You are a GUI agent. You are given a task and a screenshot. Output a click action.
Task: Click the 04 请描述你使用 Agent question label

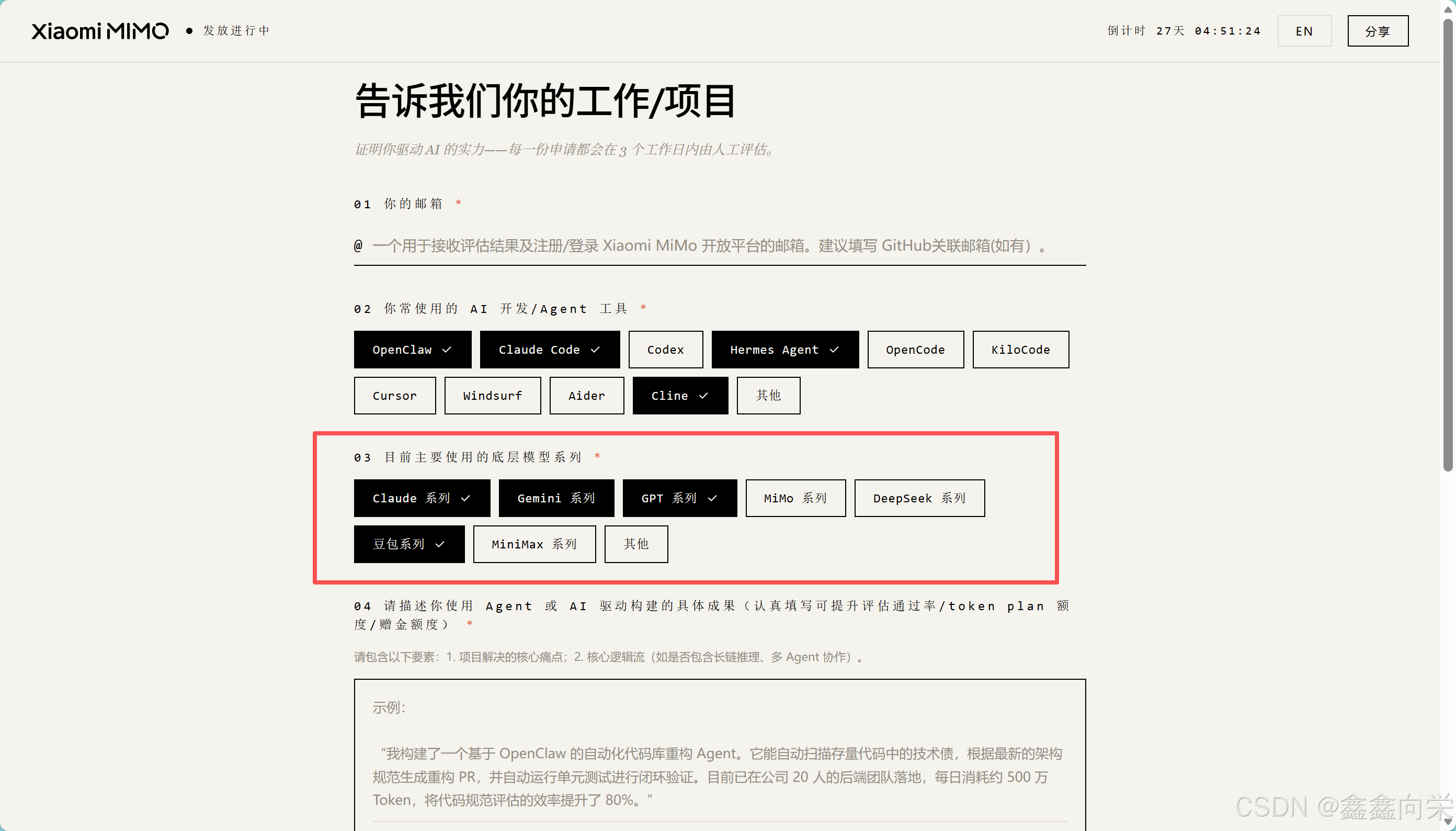click(x=712, y=615)
